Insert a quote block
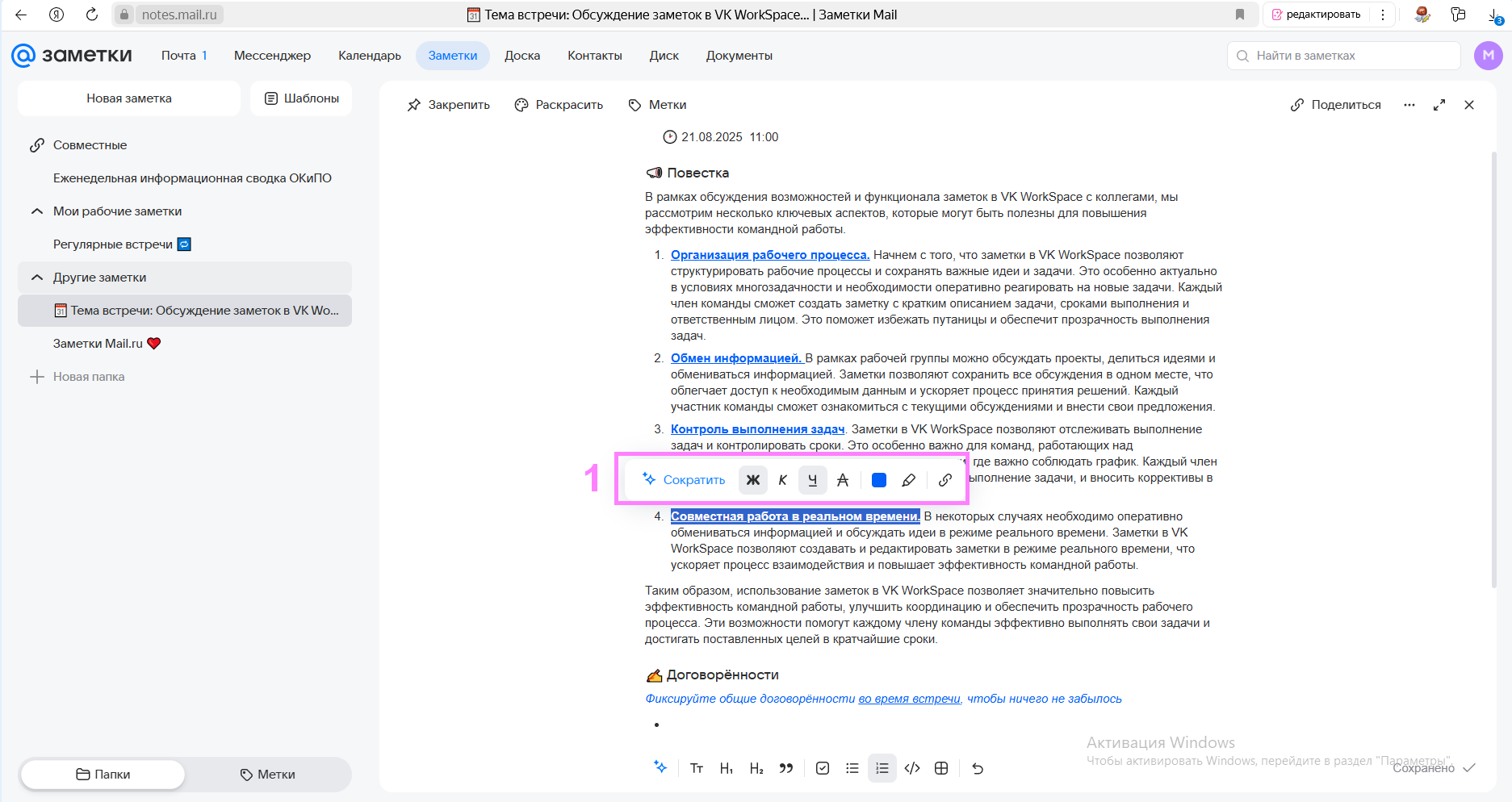Screen dimensions: 1512x802 [x=786, y=768]
